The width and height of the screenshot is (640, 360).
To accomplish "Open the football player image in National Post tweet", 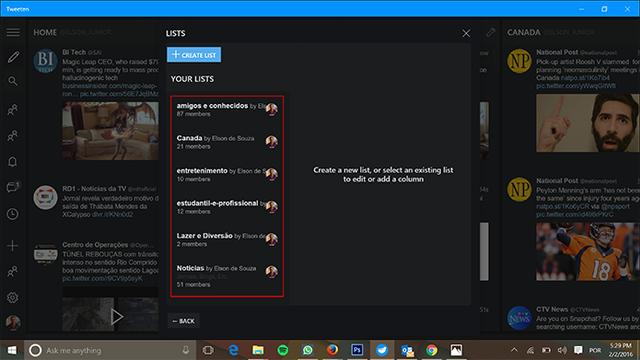I will pos(588,251).
